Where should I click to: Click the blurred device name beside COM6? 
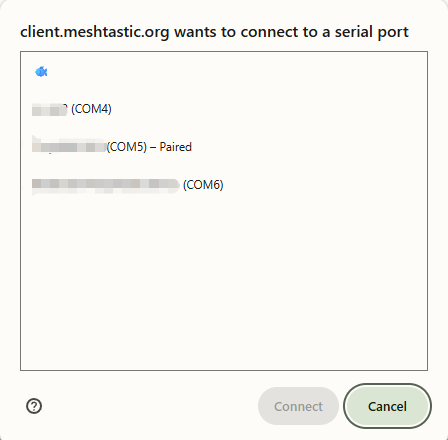[x=106, y=185]
